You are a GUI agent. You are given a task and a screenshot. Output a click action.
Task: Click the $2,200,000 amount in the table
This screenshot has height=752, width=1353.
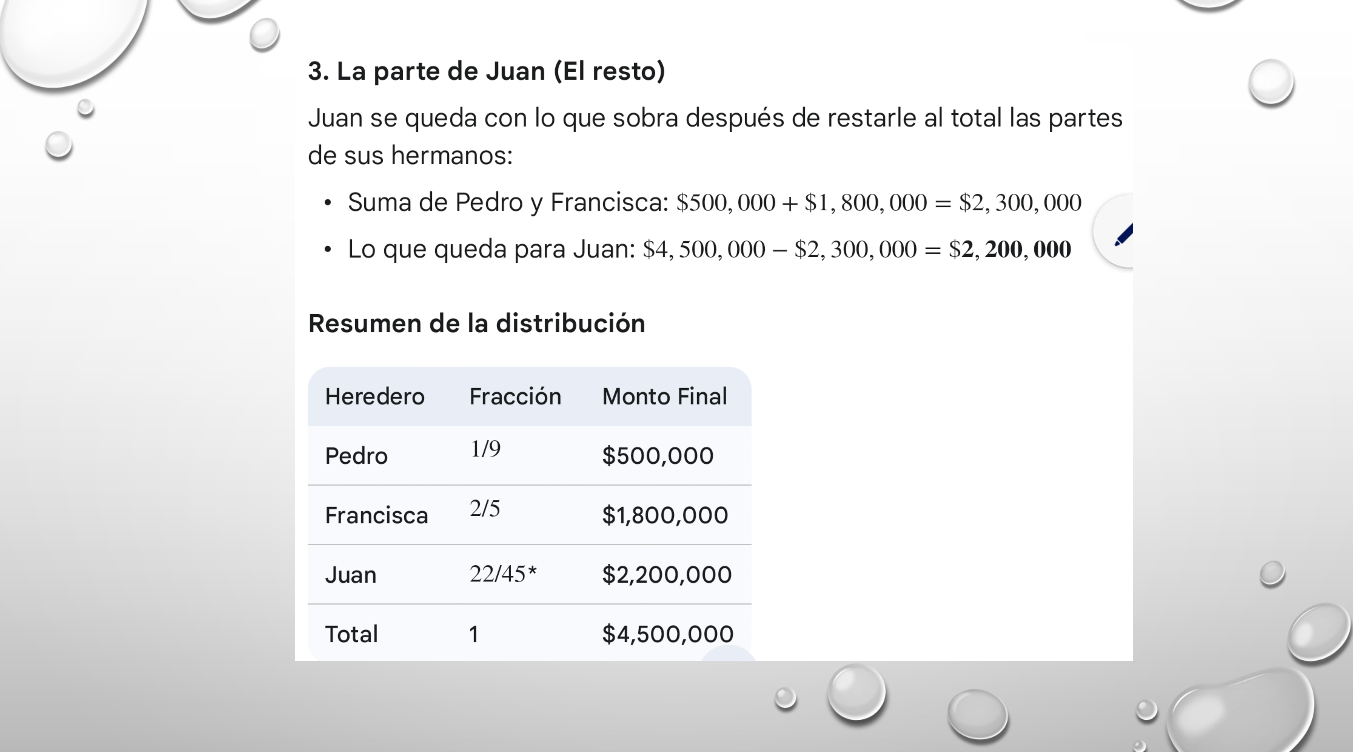tap(667, 575)
